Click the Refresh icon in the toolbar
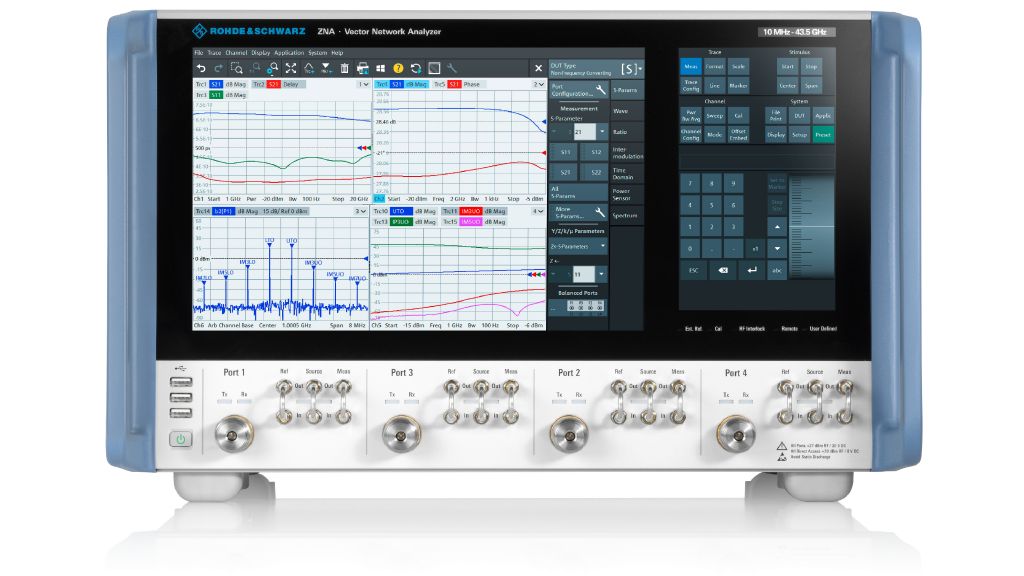 click(416, 68)
